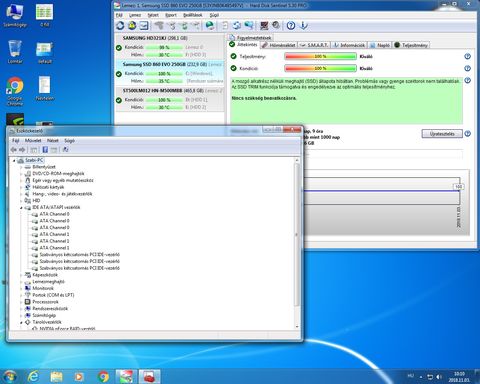
Task: Click the Újratesztelés button
Action: (442, 134)
